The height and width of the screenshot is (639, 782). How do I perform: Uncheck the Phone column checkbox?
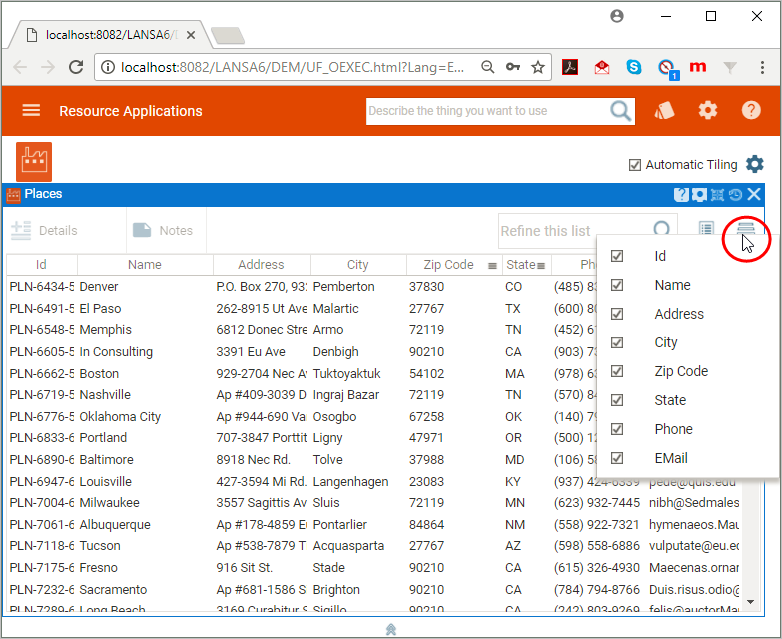[617, 429]
